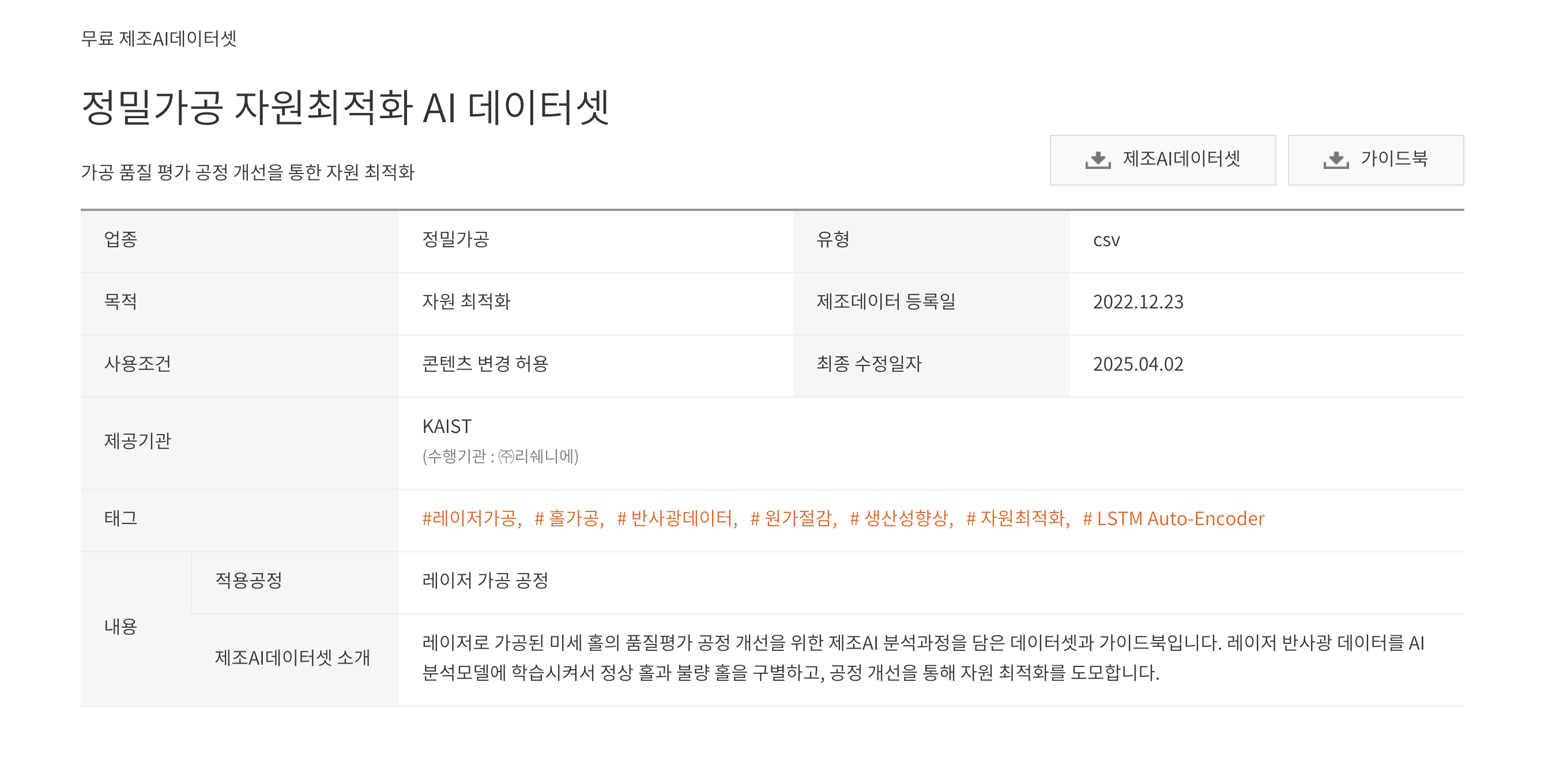Screen dimensions: 1552x784
Task: Click the # 원가절감 tag
Action: (x=793, y=518)
